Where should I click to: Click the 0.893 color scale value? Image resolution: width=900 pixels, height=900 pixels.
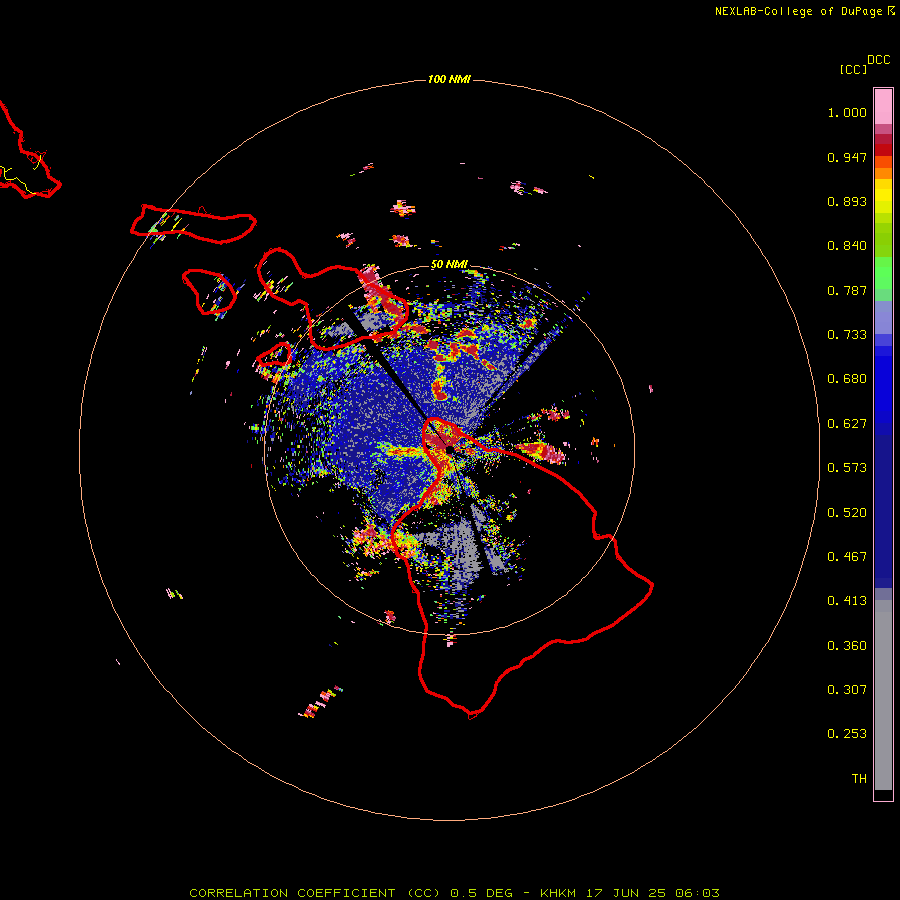(x=847, y=201)
